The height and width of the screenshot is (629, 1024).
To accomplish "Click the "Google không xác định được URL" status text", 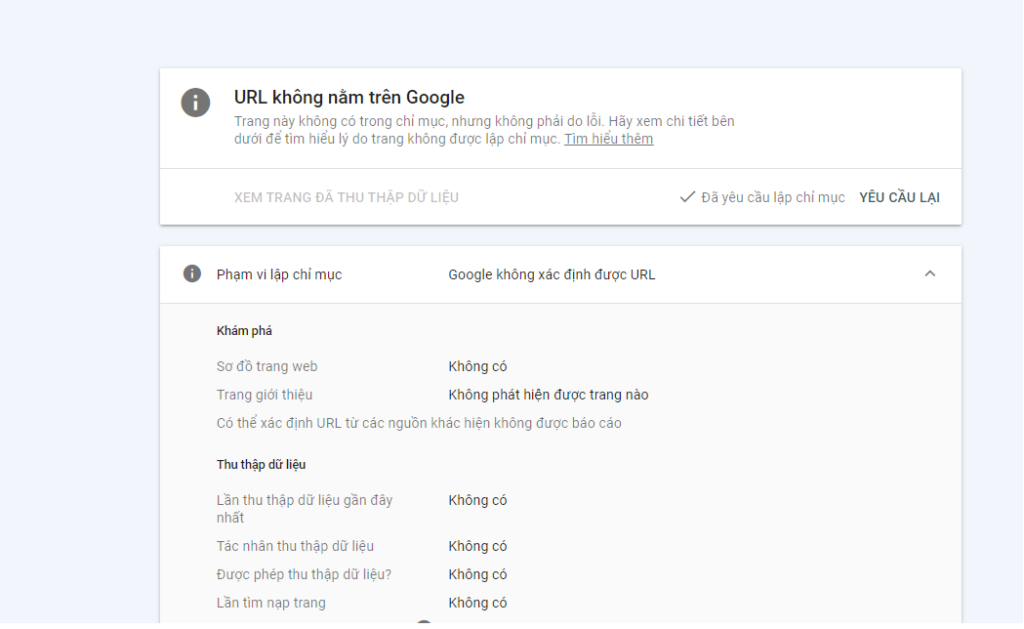I will click(553, 273).
